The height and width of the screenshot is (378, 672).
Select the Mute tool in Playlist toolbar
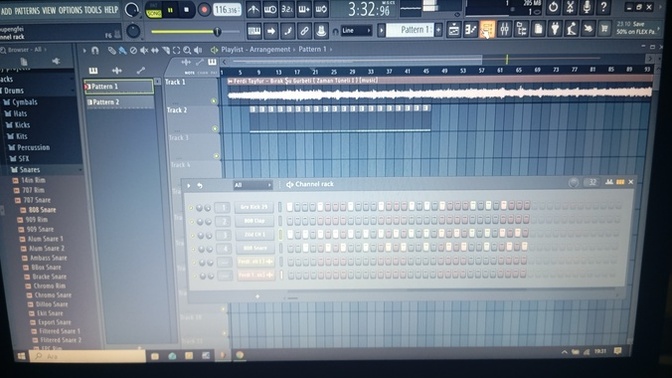(x=144, y=51)
